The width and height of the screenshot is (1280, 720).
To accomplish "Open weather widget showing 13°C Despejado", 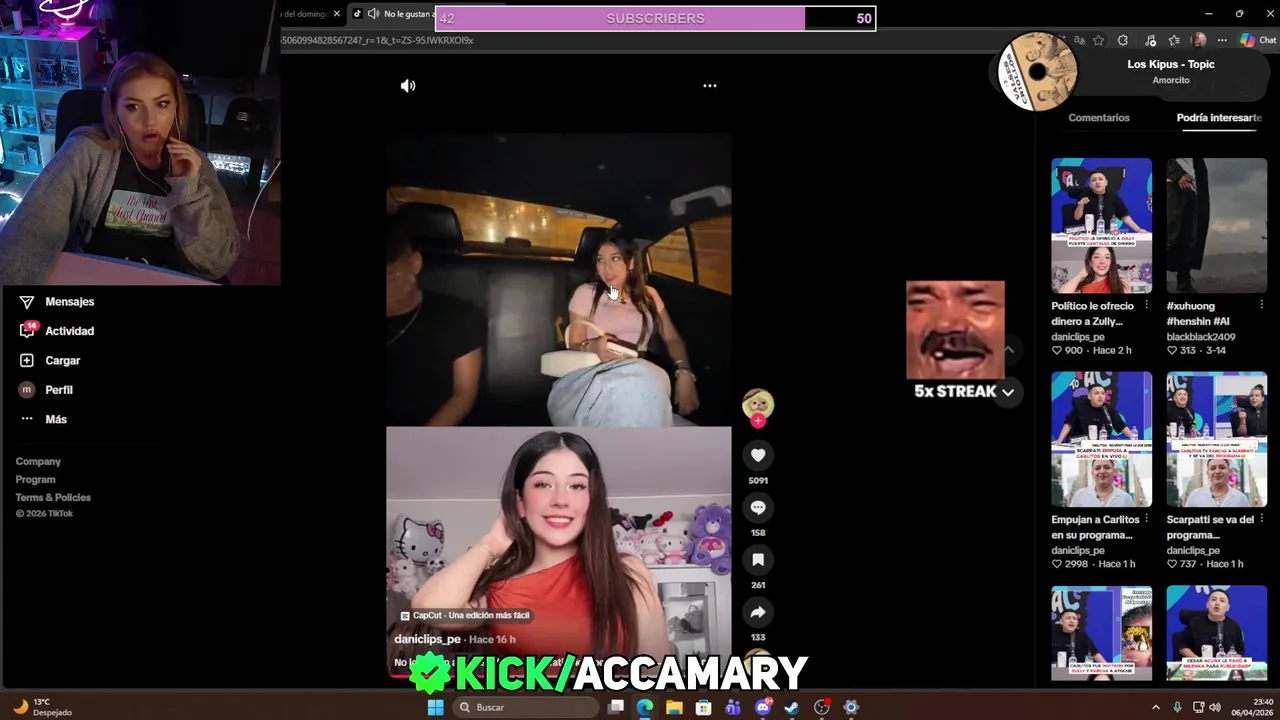I will click(x=42, y=707).
